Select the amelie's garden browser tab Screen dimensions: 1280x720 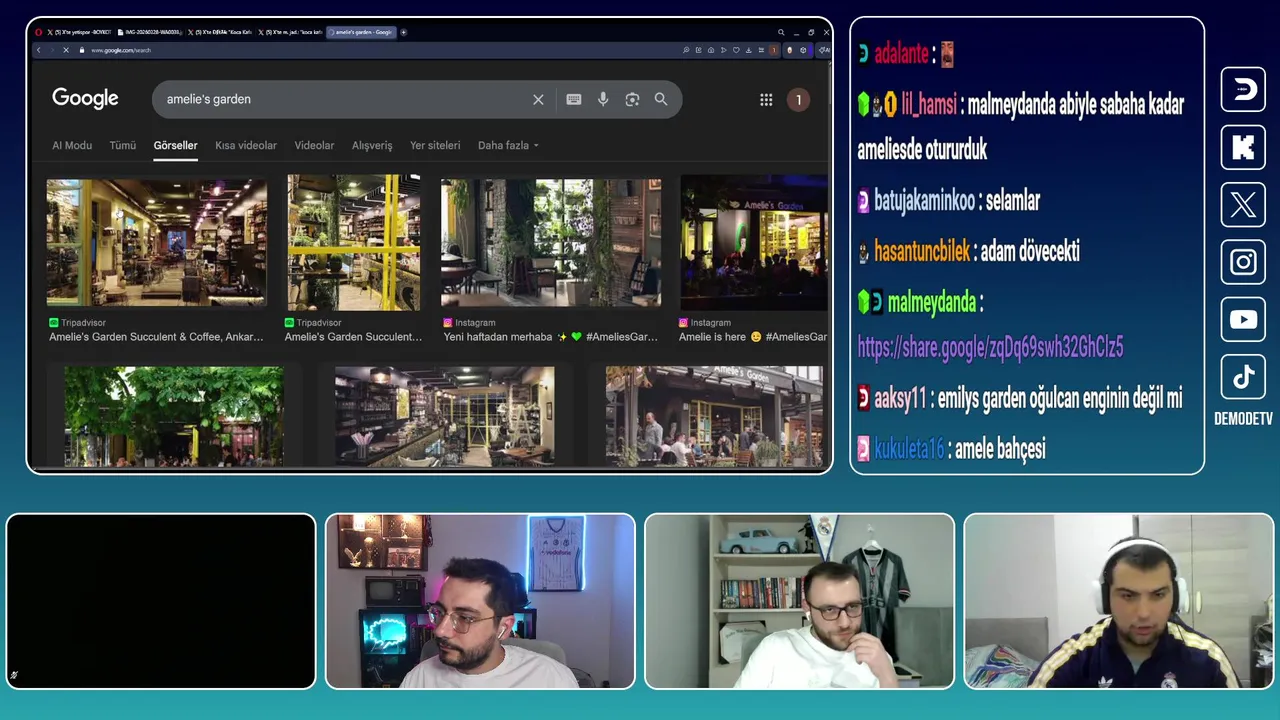click(361, 32)
